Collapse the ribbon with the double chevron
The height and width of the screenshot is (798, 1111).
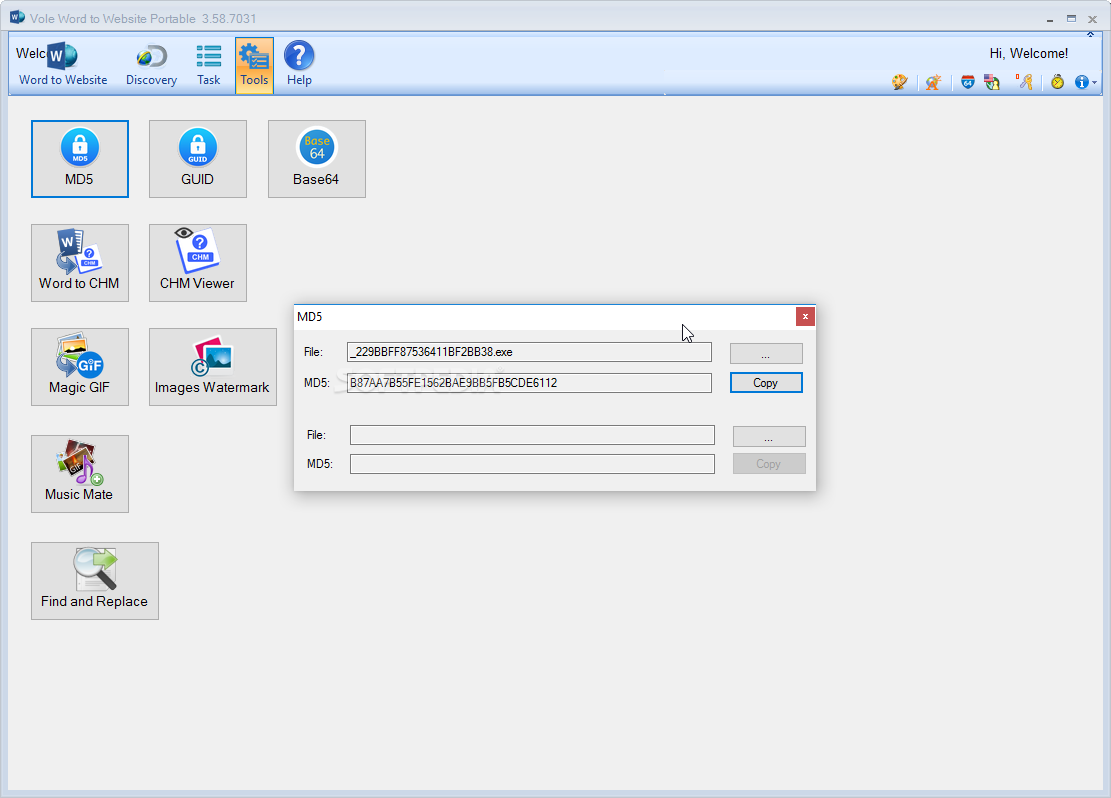pyautogui.click(x=1090, y=34)
